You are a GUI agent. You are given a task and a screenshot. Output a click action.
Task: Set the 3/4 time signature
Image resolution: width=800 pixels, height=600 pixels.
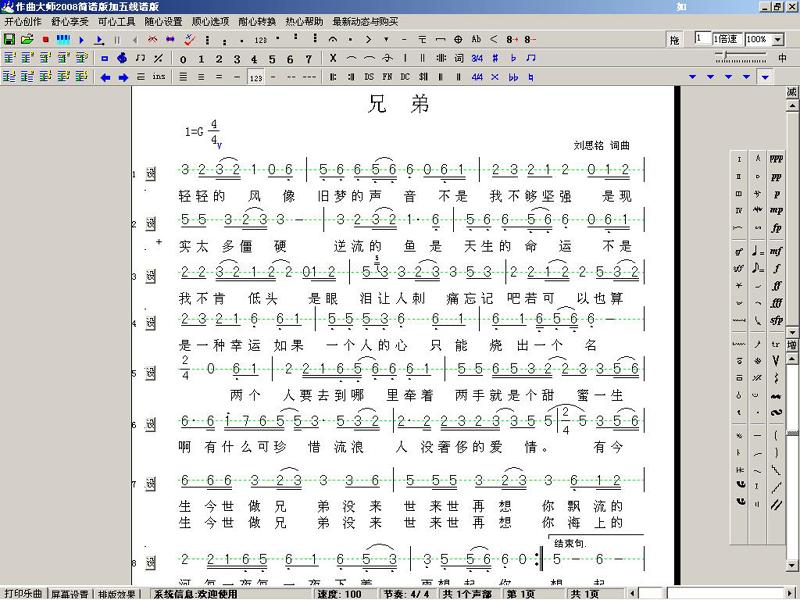point(477,58)
